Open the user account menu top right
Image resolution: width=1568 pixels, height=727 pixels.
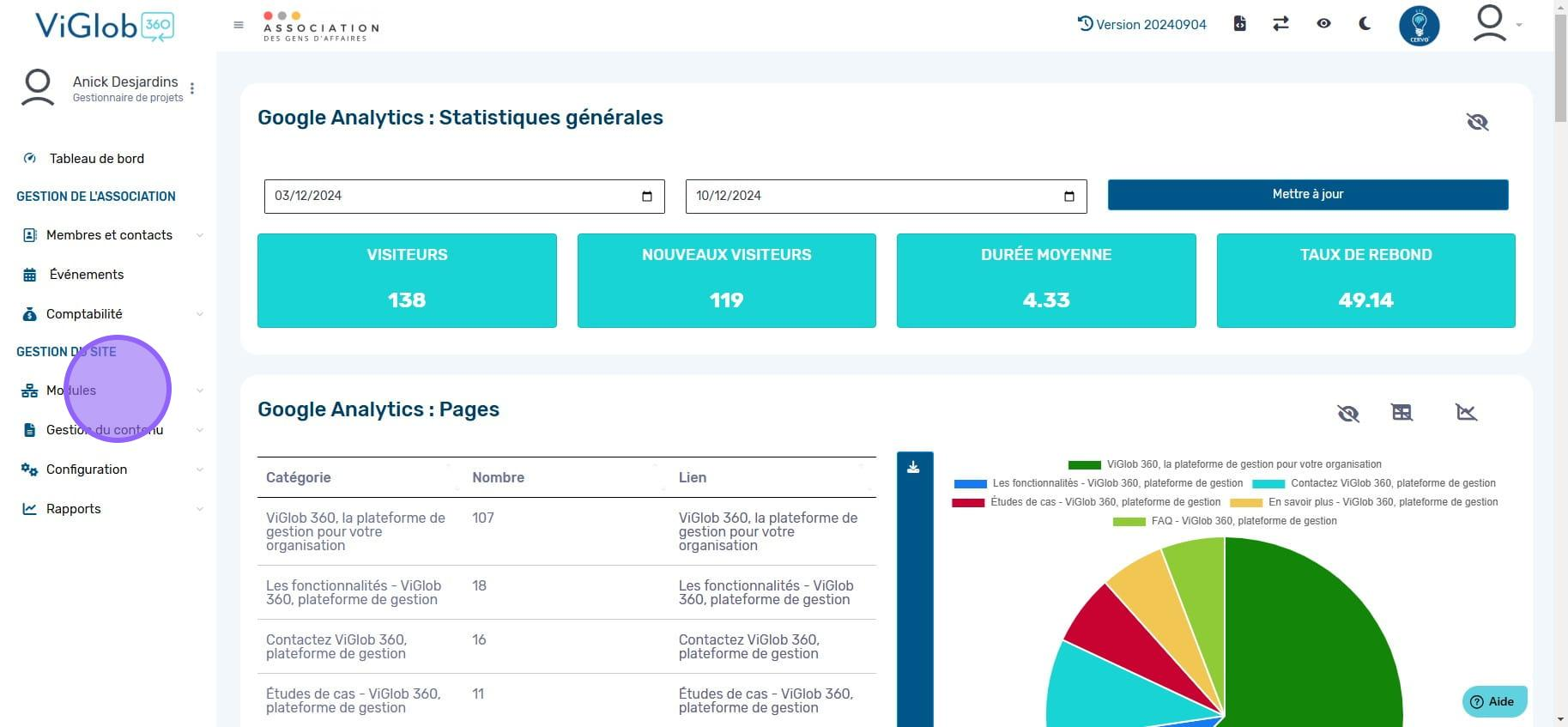click(x=1496, y=24)
